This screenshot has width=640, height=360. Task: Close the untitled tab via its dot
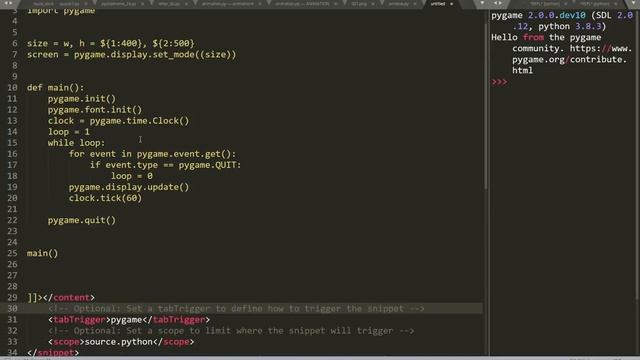coord(451,4)
